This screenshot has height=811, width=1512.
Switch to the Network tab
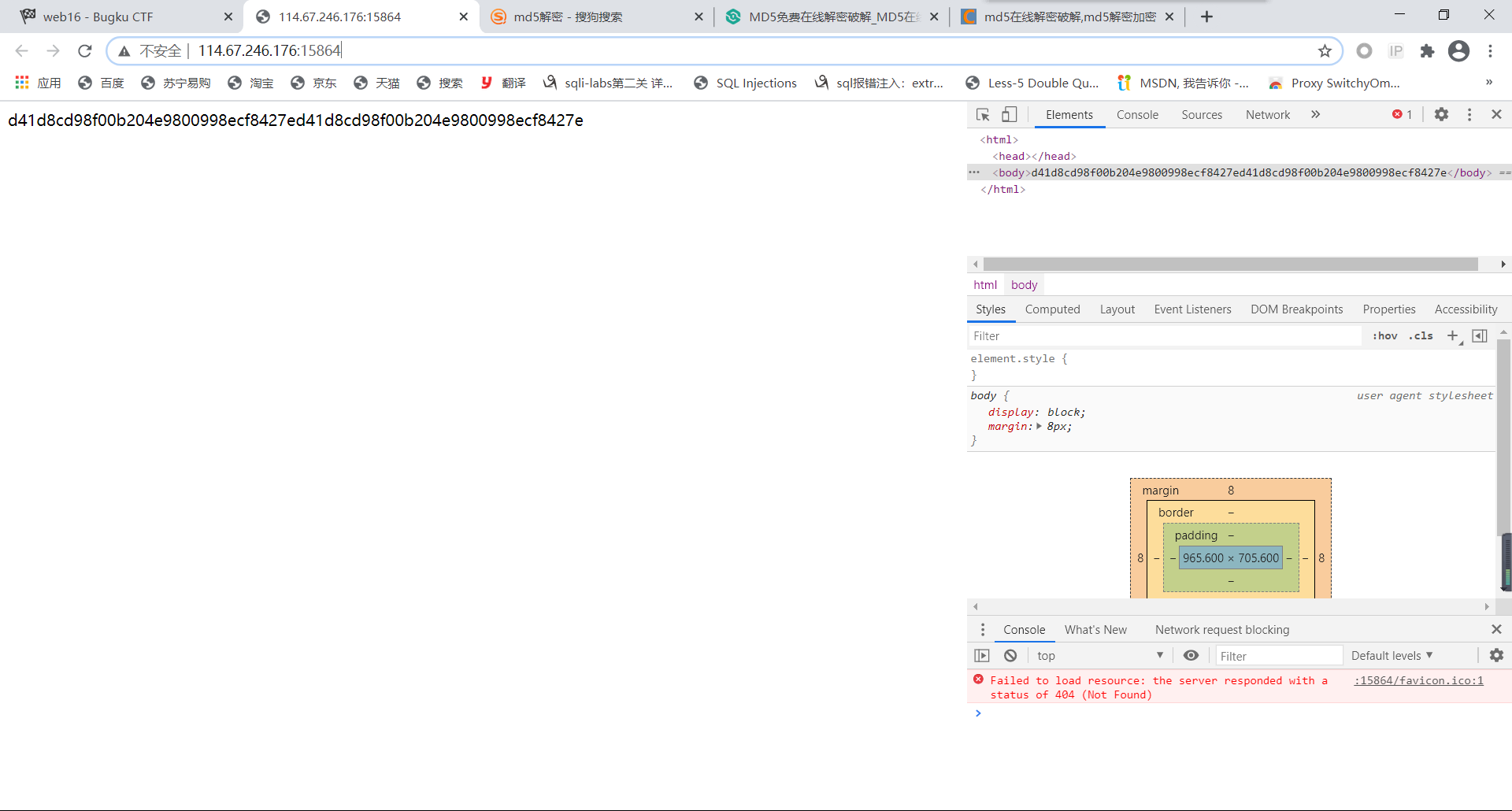point(1267,115)
